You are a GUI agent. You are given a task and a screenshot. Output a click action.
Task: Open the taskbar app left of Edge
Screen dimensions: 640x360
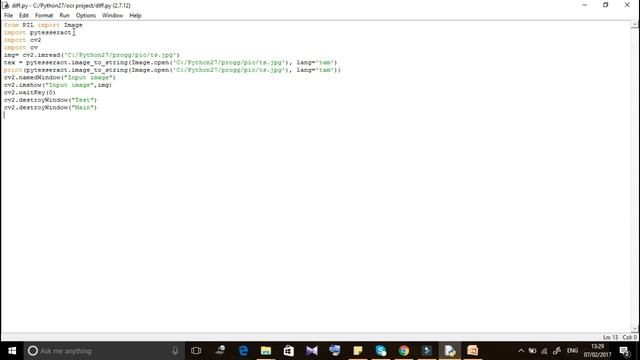click(x=220, y=351)
